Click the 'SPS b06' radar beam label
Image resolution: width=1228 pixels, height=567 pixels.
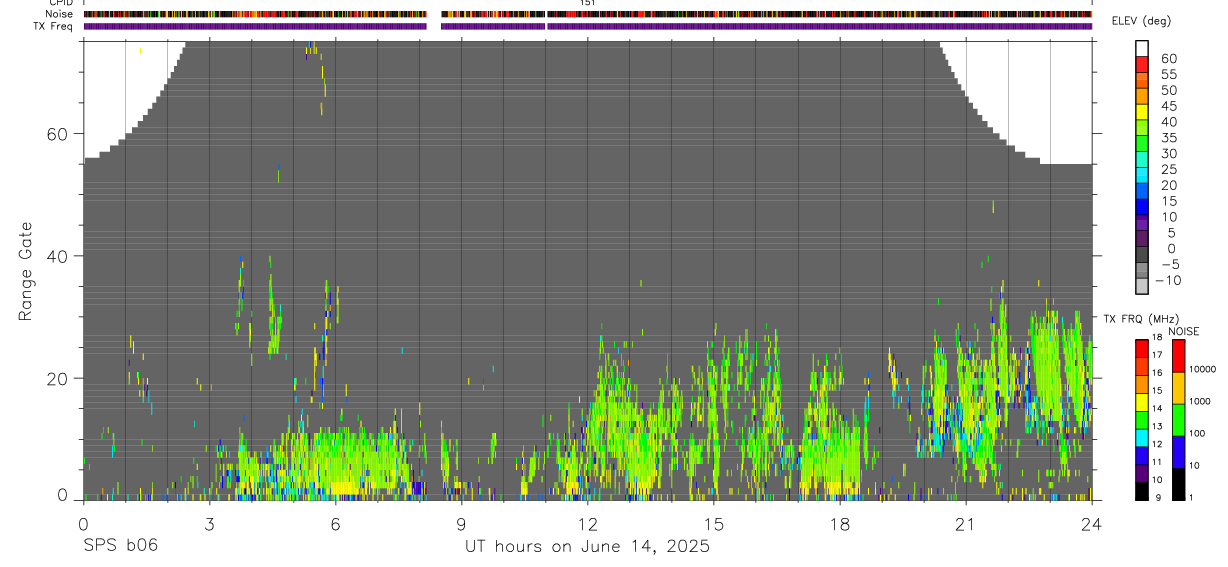click(119, 547)
